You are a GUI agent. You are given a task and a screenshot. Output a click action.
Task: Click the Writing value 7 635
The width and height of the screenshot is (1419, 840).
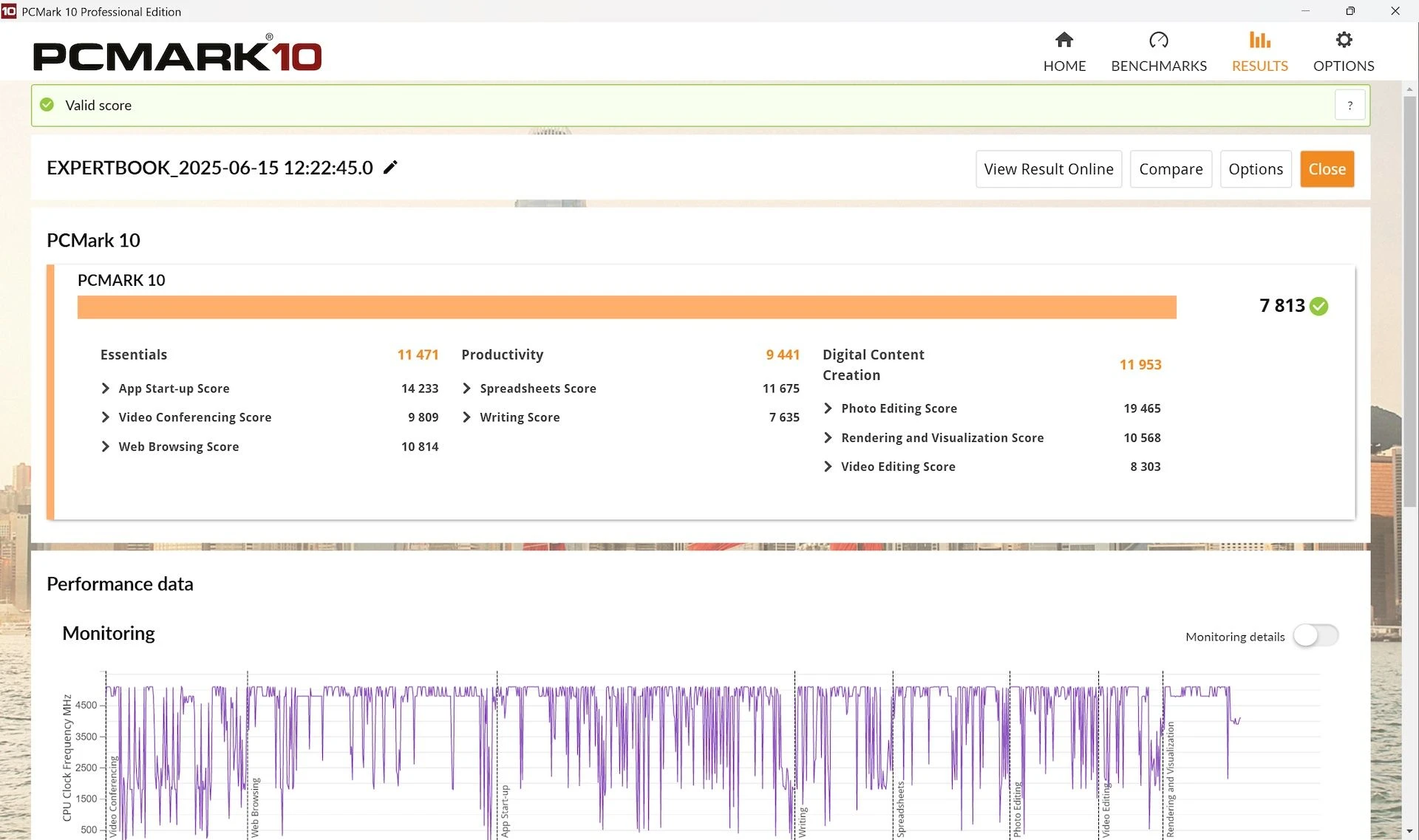[x=784, y=417]
